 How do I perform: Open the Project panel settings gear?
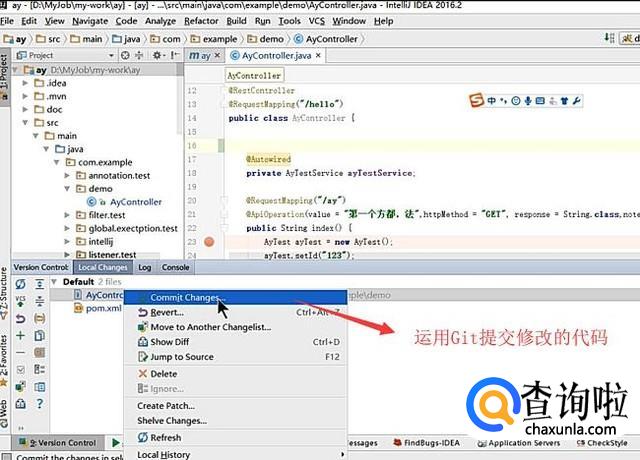(157, 55)
